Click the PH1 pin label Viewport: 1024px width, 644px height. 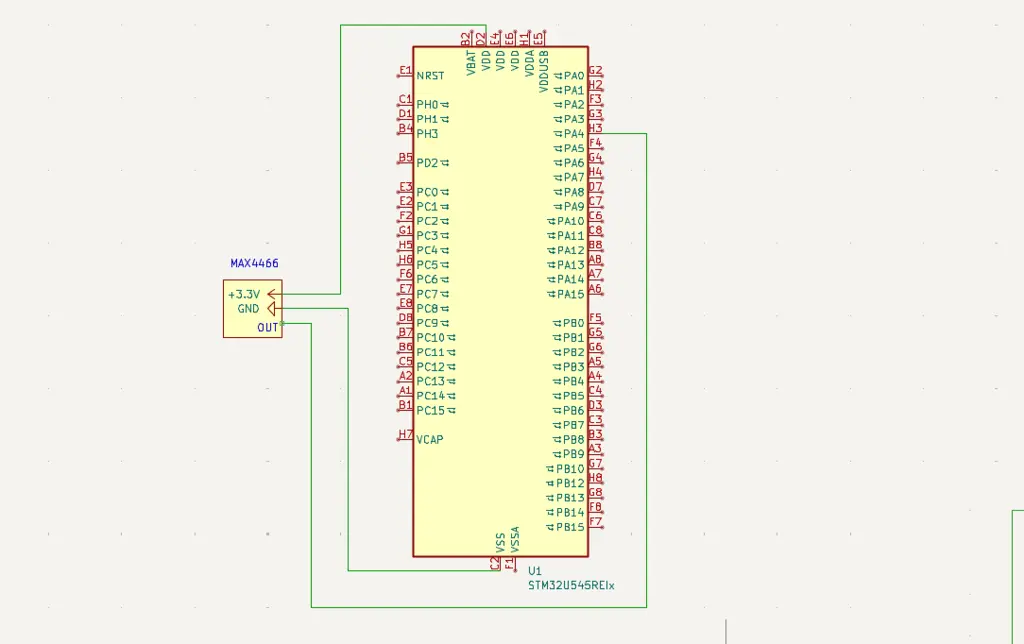pos(427,120)
